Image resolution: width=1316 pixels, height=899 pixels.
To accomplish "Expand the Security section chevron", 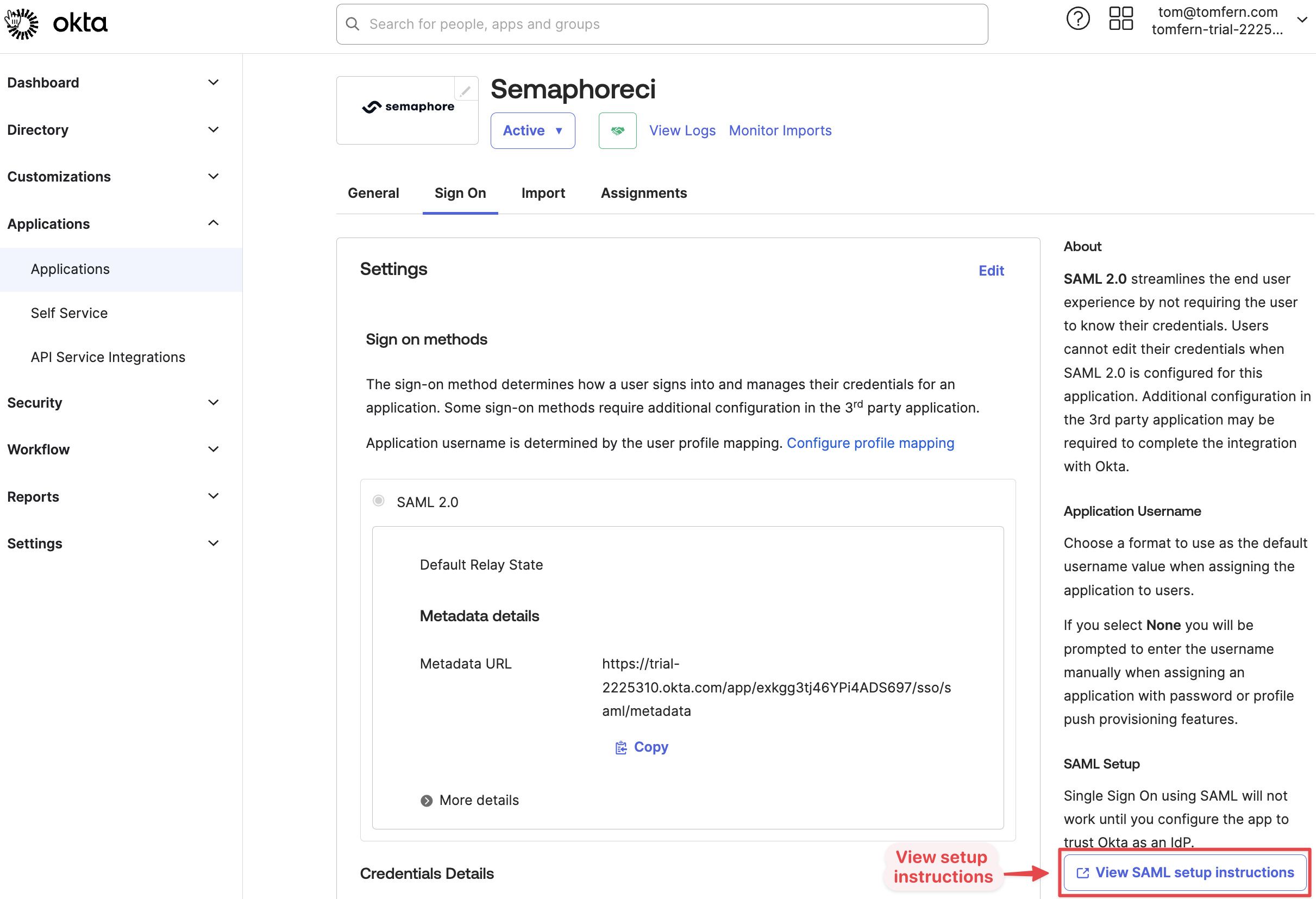I will click(214, 403).
